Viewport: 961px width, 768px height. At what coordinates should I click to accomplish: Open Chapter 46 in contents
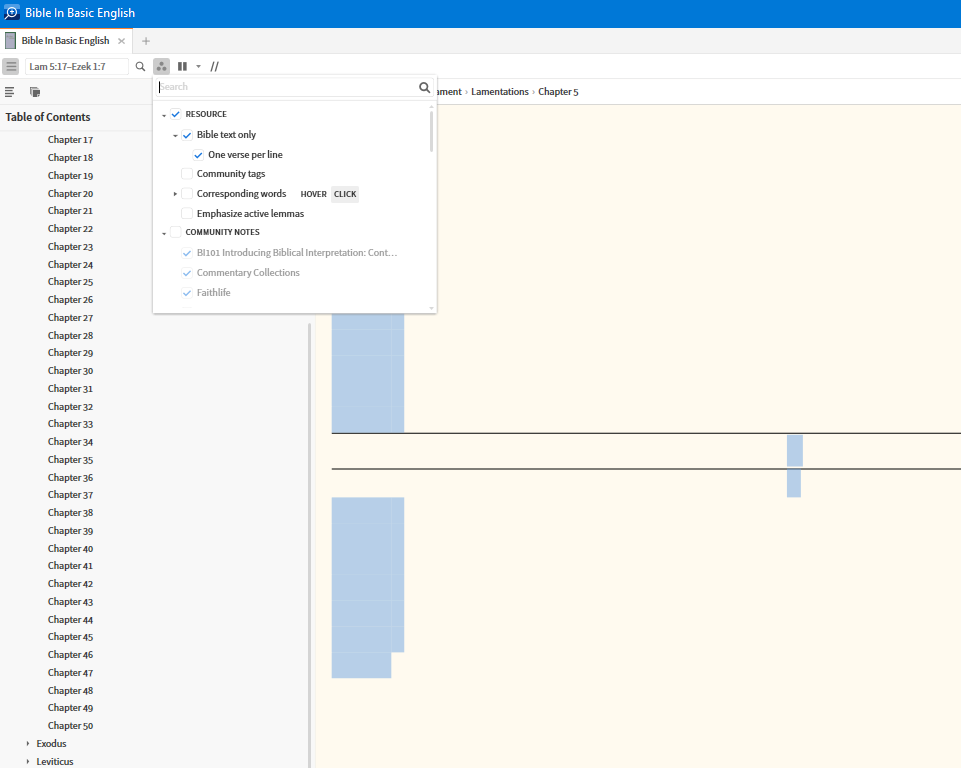click(x=70, y=655)
